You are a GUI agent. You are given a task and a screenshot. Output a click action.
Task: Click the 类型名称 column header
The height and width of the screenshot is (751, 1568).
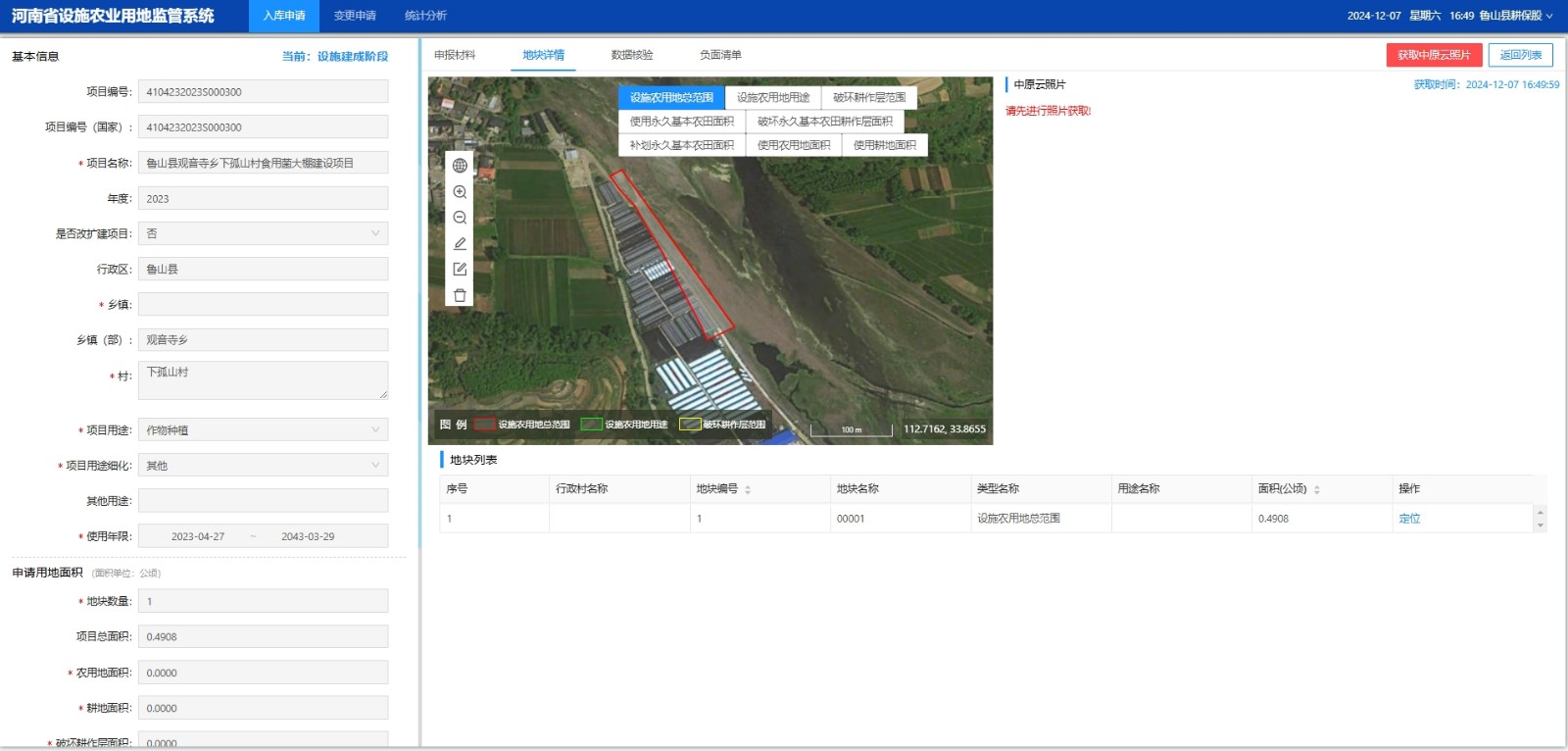tap(1041, 488)
